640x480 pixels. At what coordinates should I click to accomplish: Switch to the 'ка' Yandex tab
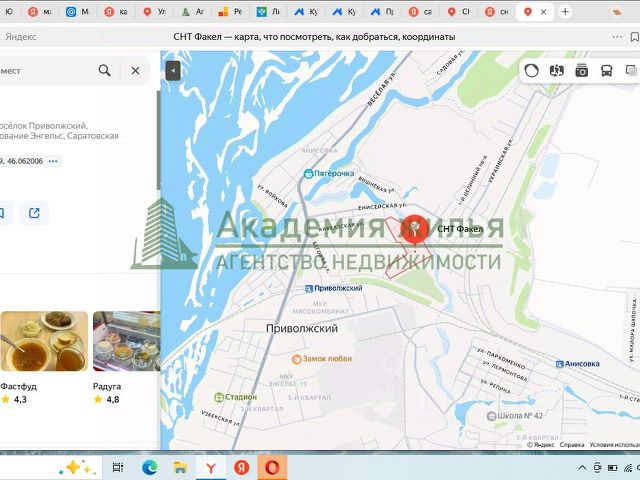coord(116,12)
